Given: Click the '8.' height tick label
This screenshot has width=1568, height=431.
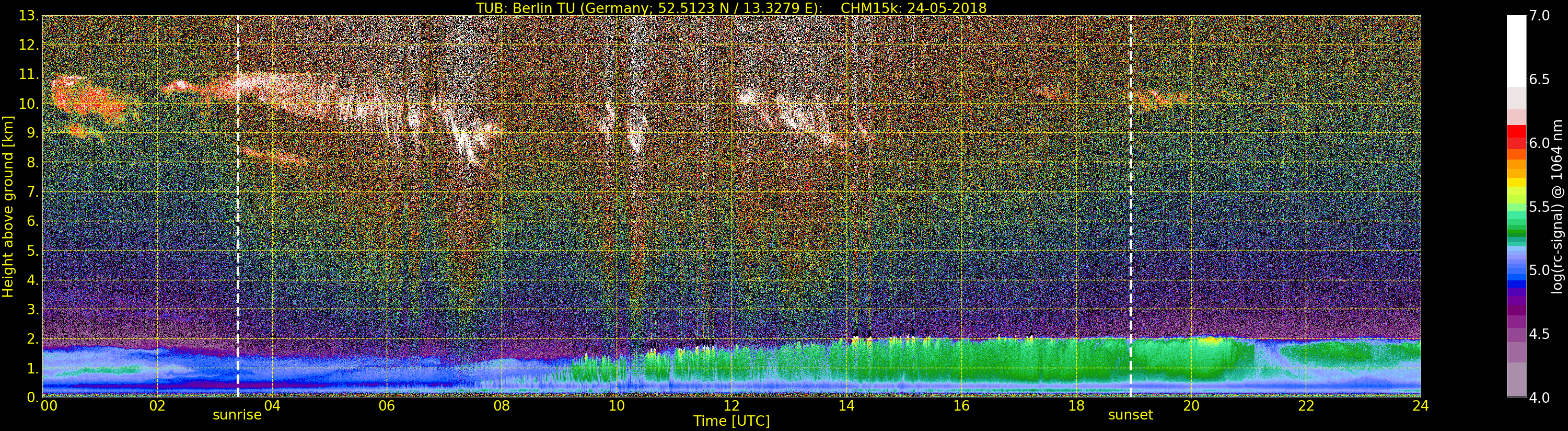Looking at the screenshot, I should coord(33,163).
